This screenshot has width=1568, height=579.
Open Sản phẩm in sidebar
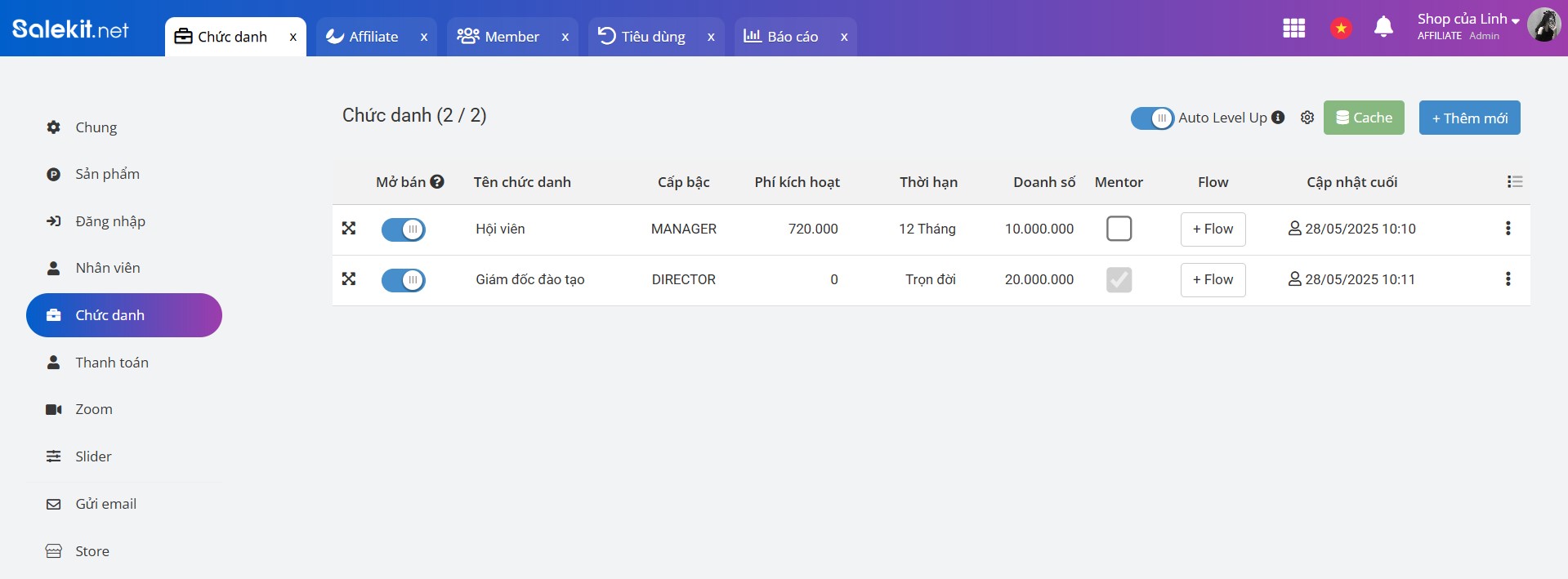click(x=124, y=174)
